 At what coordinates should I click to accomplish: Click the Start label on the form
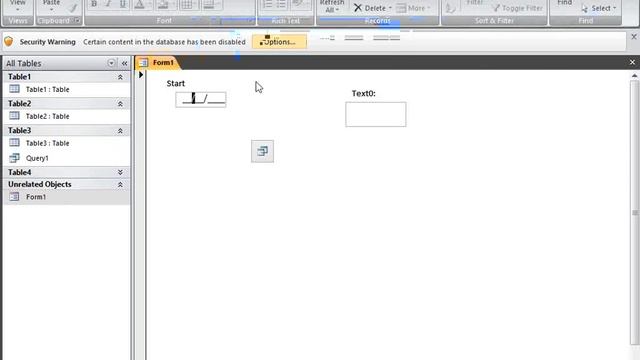click(x=176, y=83)
